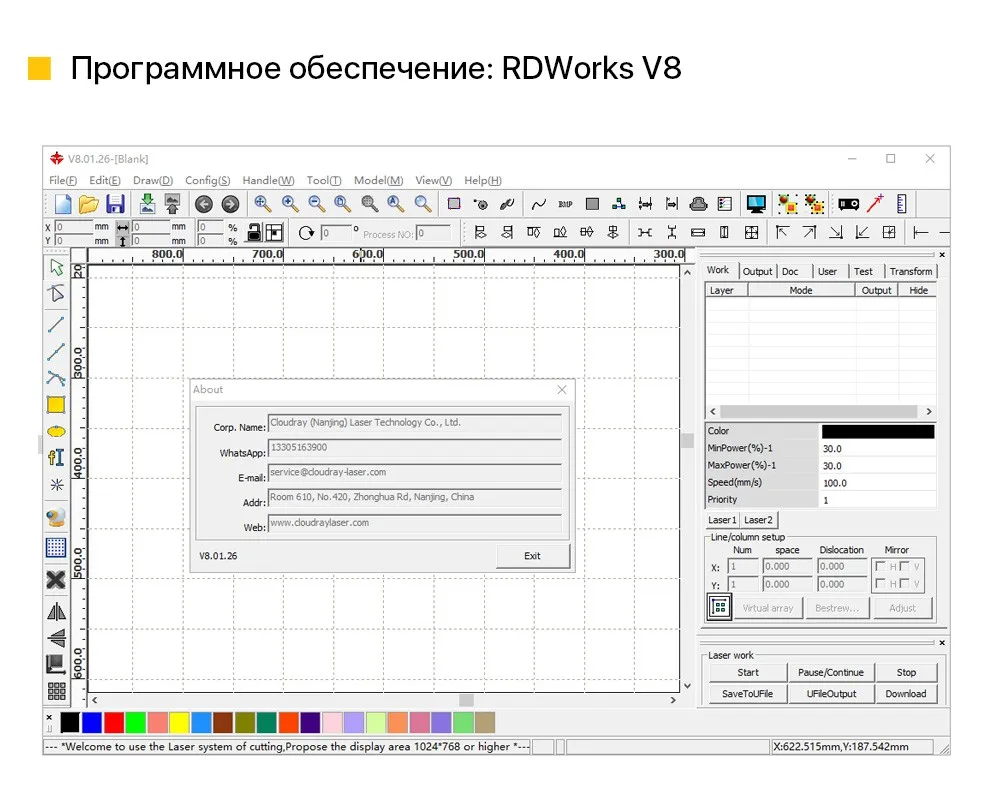Toggle the Y row V mirror checkbox
The width and height of the screenshot is (1000, 812).
(x=904, y=583)
